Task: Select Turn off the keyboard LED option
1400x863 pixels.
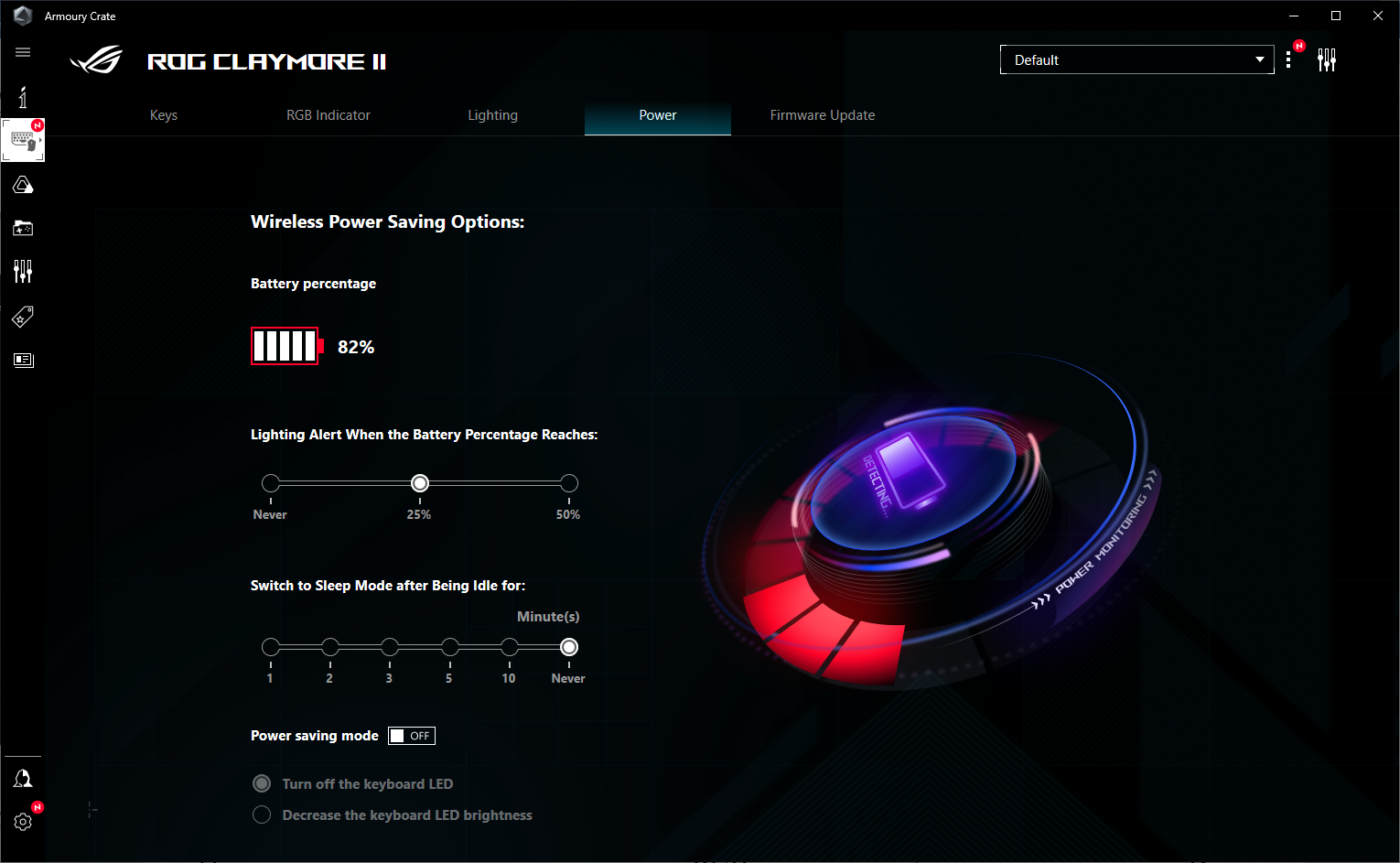Action: tap(262, 783)
